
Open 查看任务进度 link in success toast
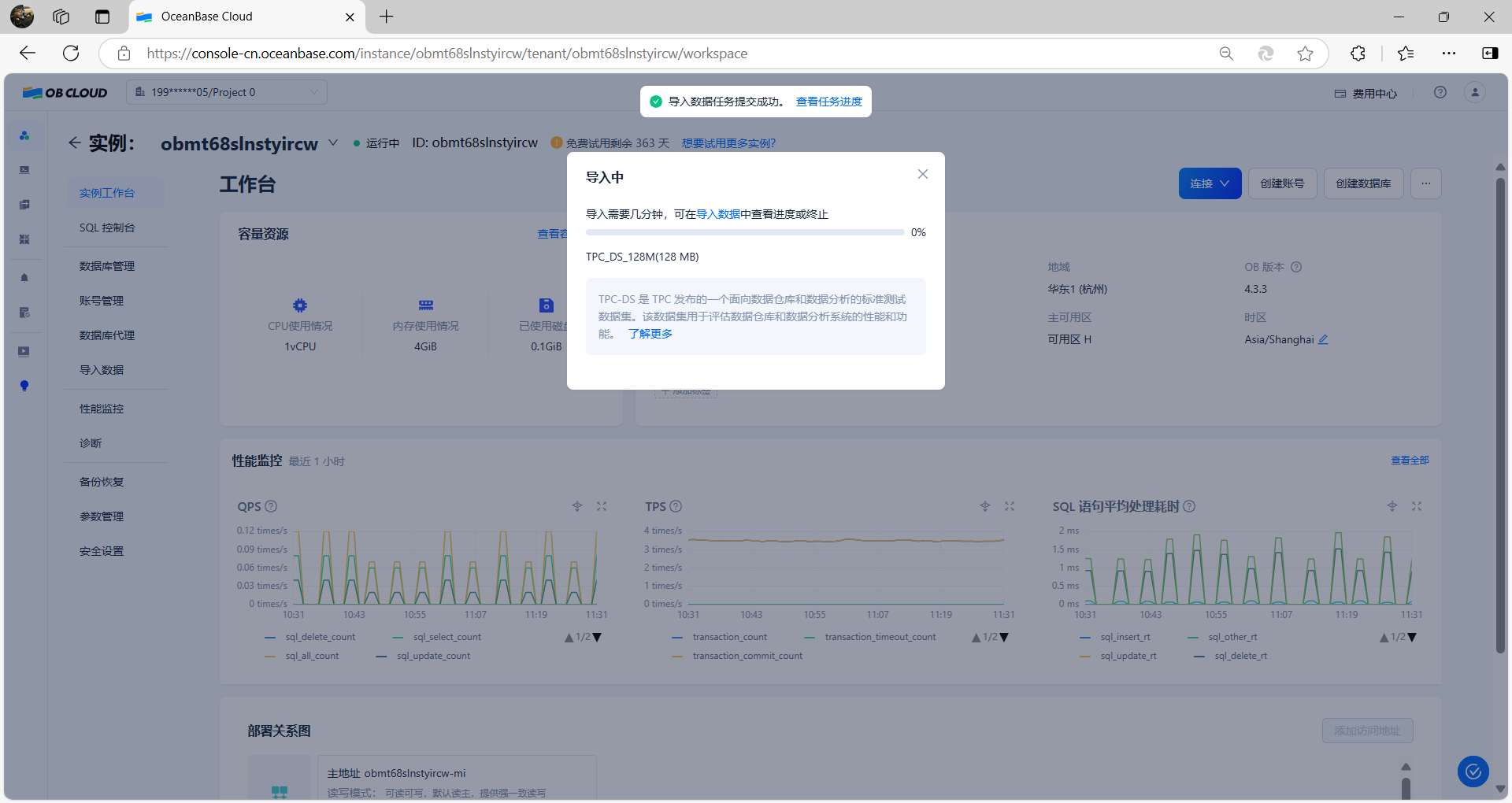tap(828, 102)
